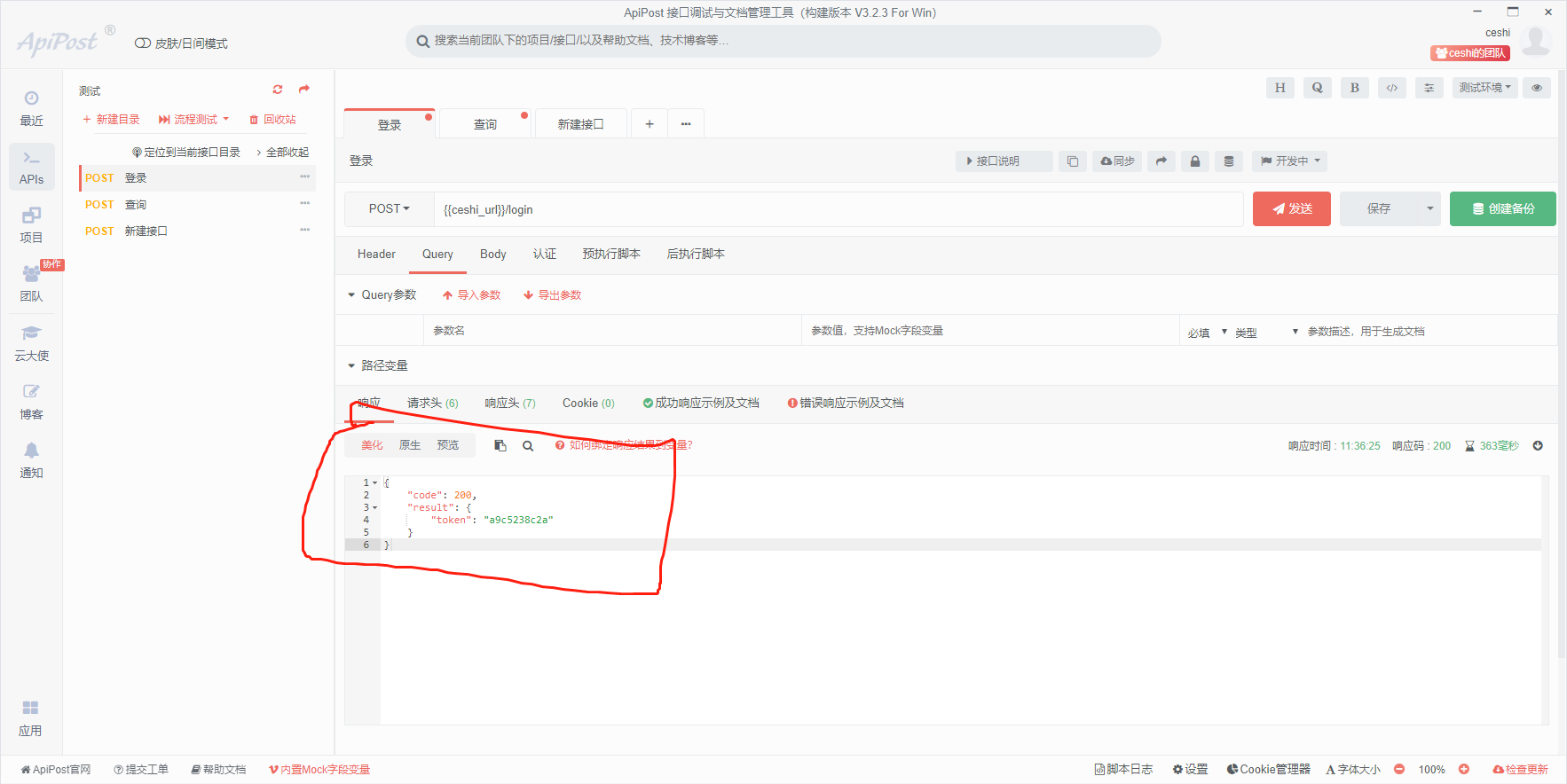Click the copy interface icon beside 接口说明

[1072, 161]
